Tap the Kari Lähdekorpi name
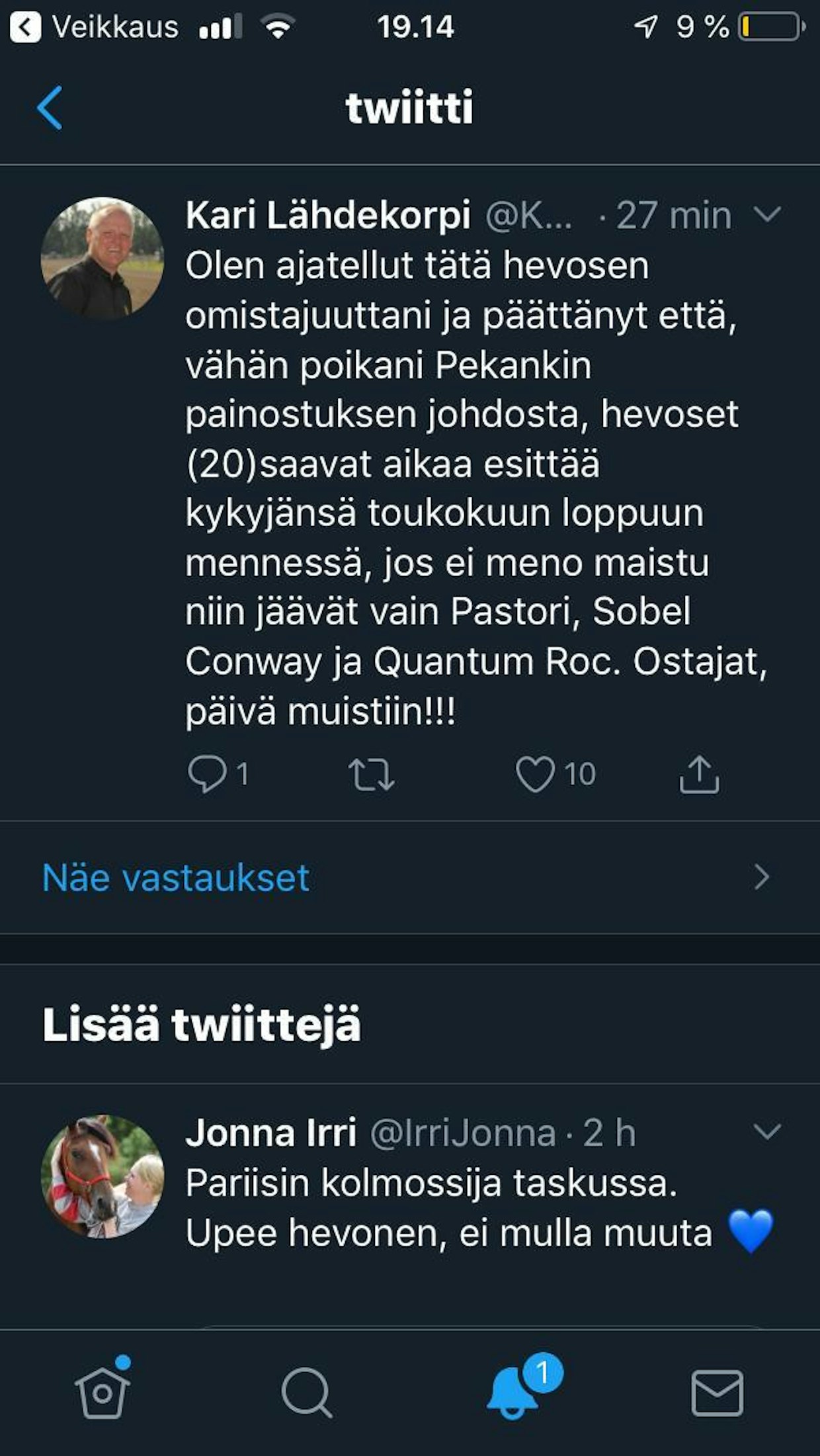This screenshot has height=1456, width=820. 328,215
